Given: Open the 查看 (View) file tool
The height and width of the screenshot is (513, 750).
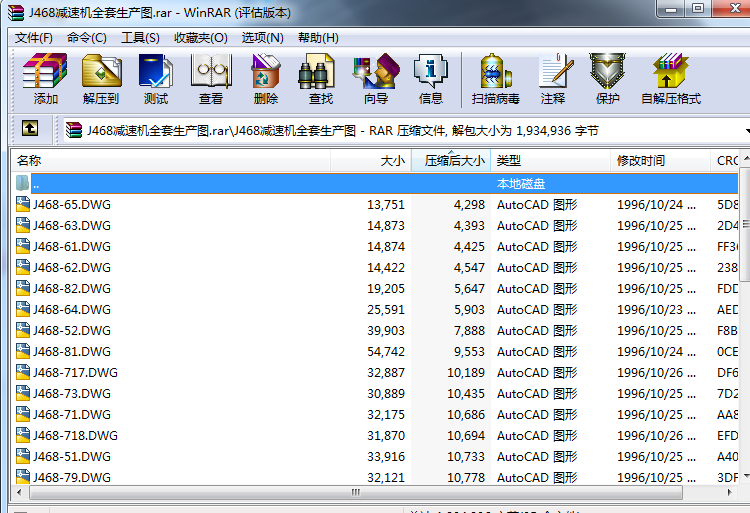Looking at the screenshot, I should (x=211, y=72).
